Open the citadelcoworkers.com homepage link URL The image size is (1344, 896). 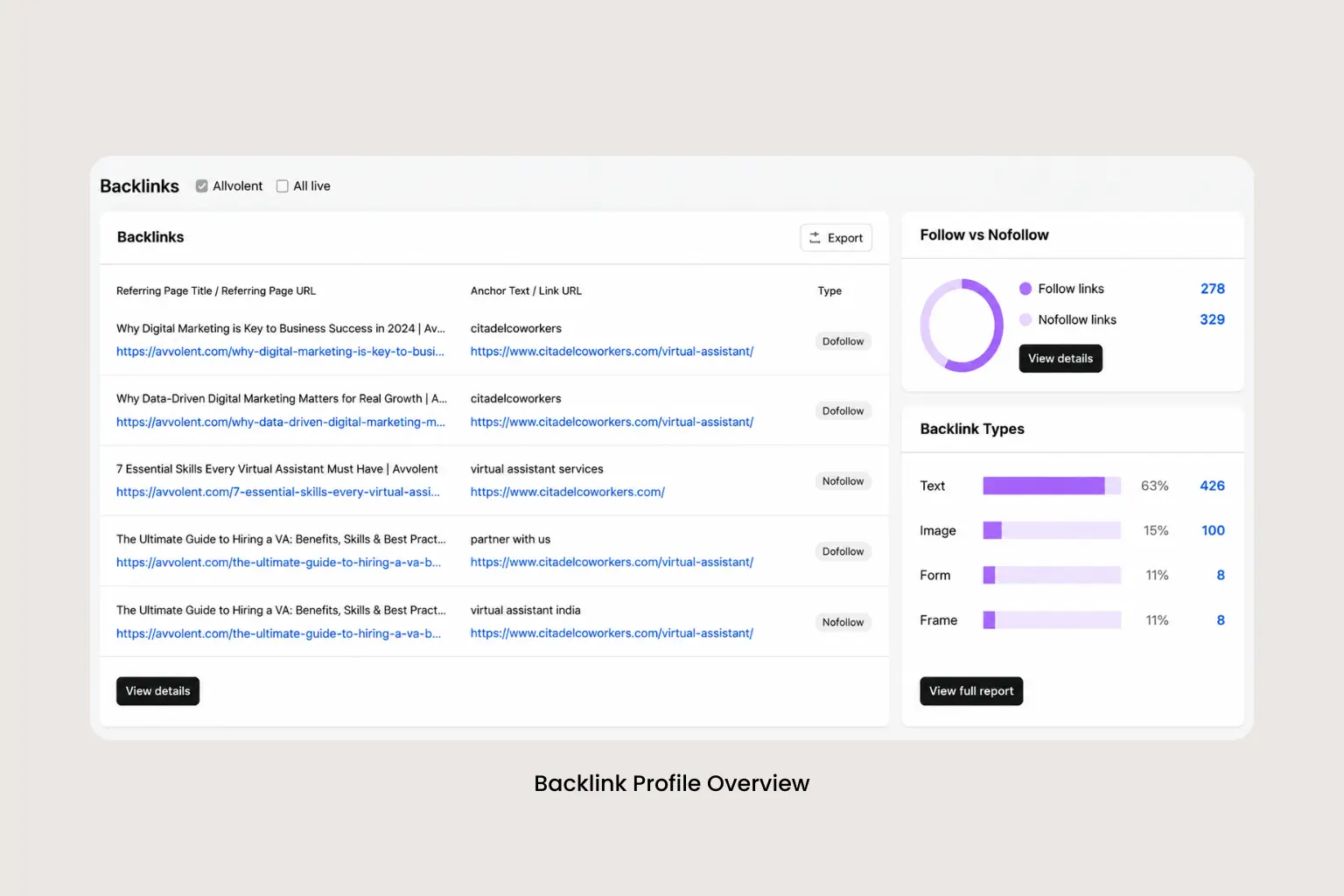(568, 492)
